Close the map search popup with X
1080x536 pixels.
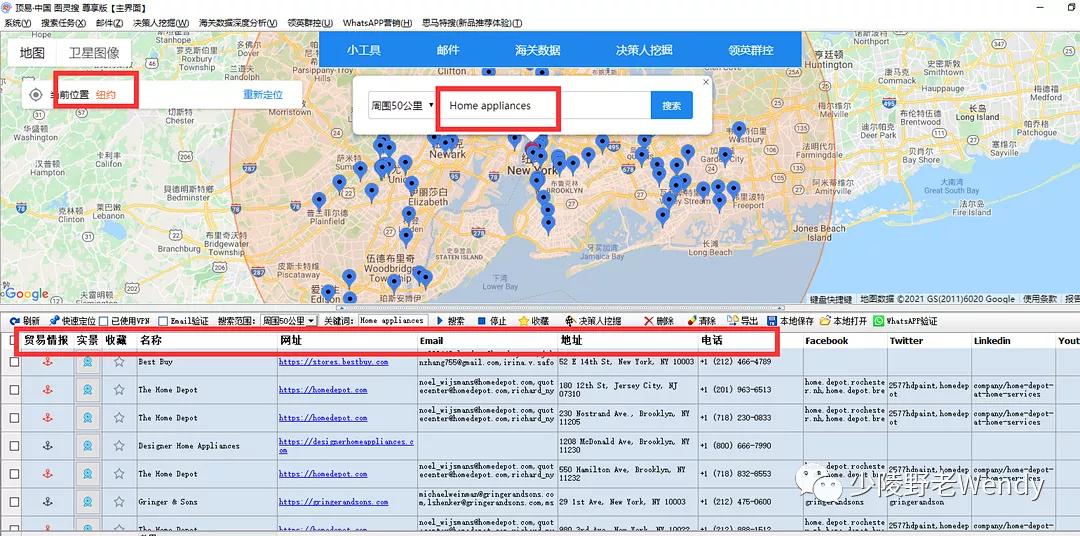[705, 82]
